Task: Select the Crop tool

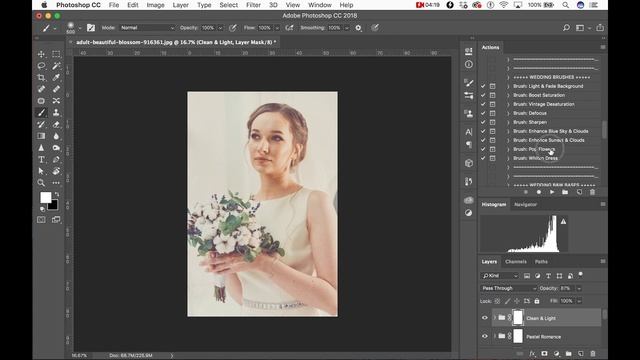Action: coord(41,78)
